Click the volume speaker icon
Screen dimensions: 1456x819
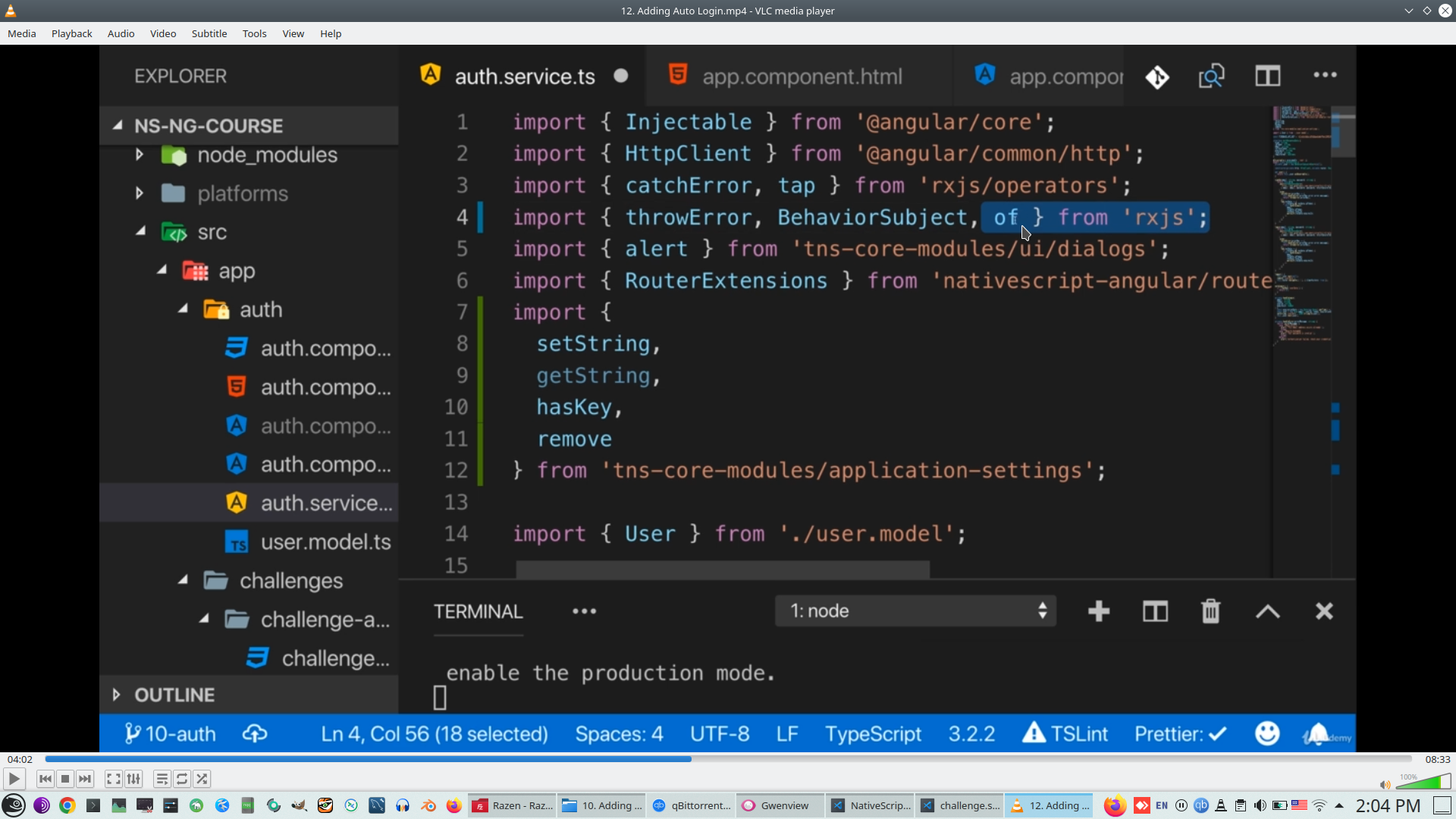click(x=1385, y=784)
